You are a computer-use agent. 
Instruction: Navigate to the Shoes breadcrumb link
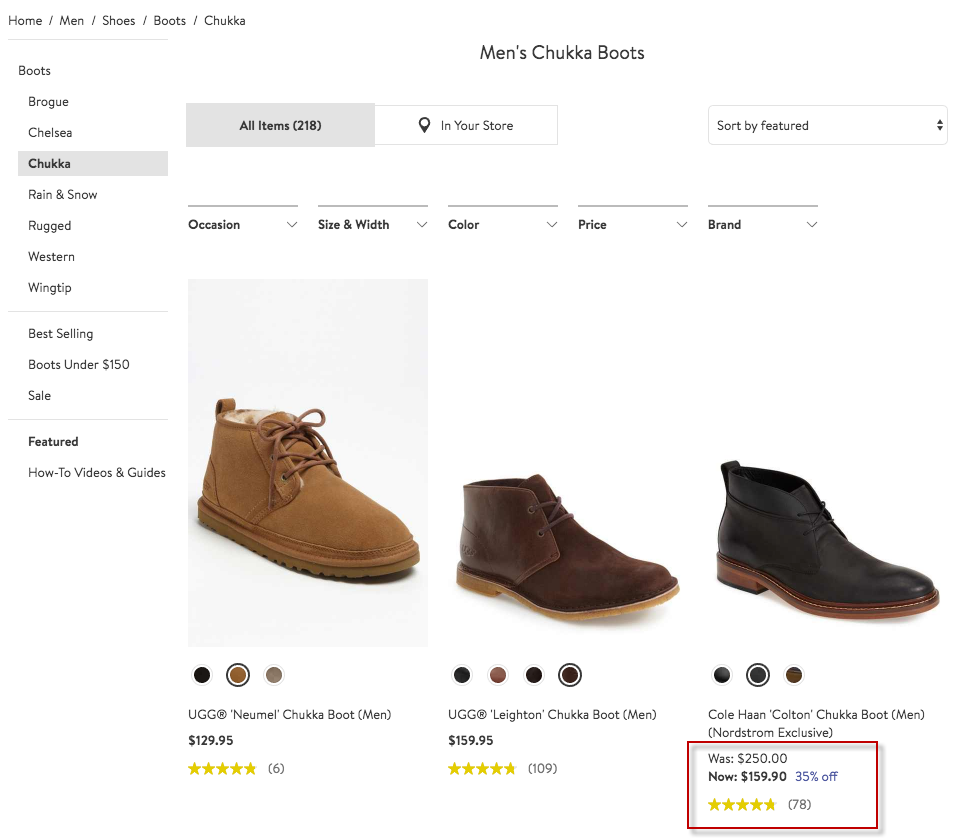[118, 21]
